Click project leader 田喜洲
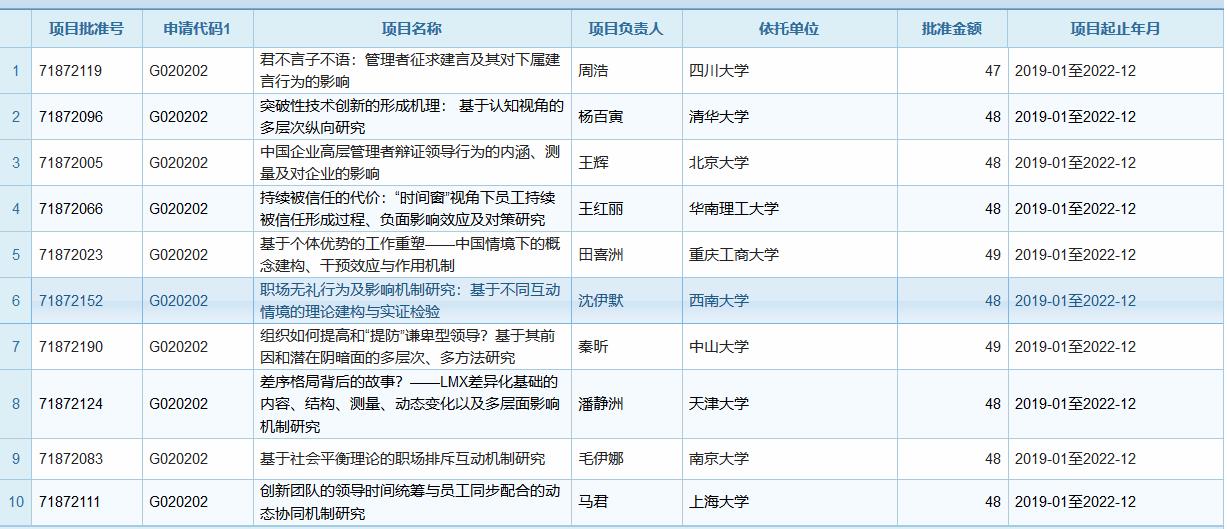Screen dimensions: 1227x529 tap(601, 255)
